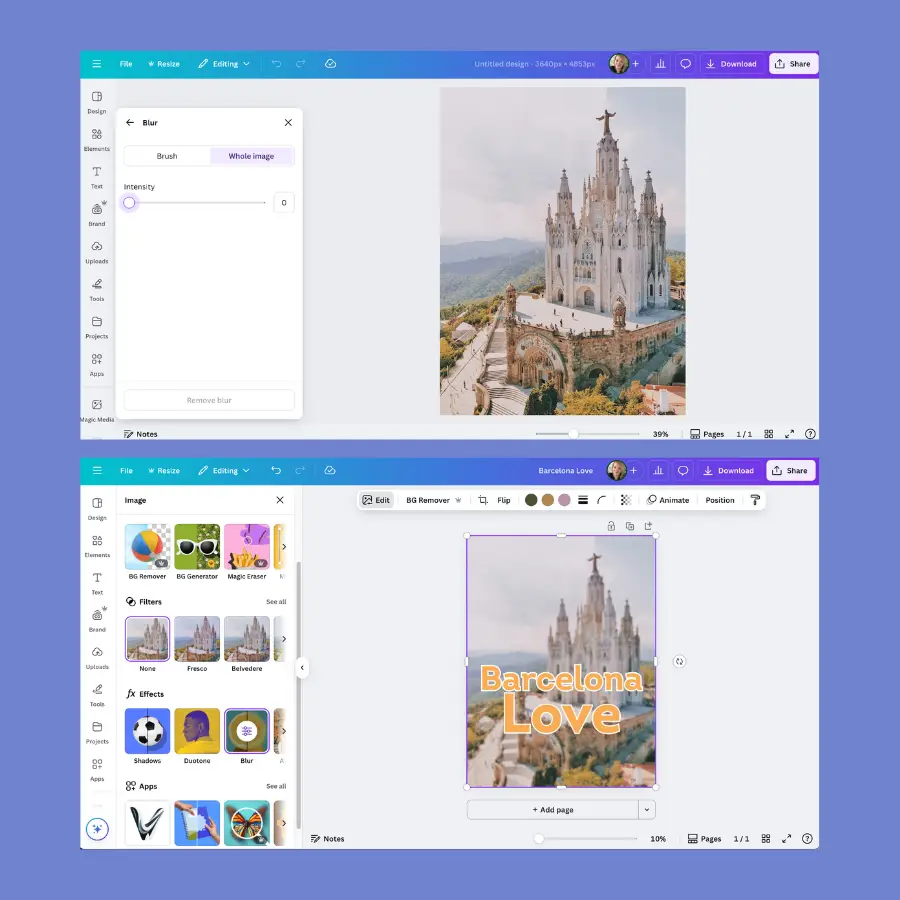
Task: Open Editing mode dropdown in bottom window
Action: [x=224, y=470]
